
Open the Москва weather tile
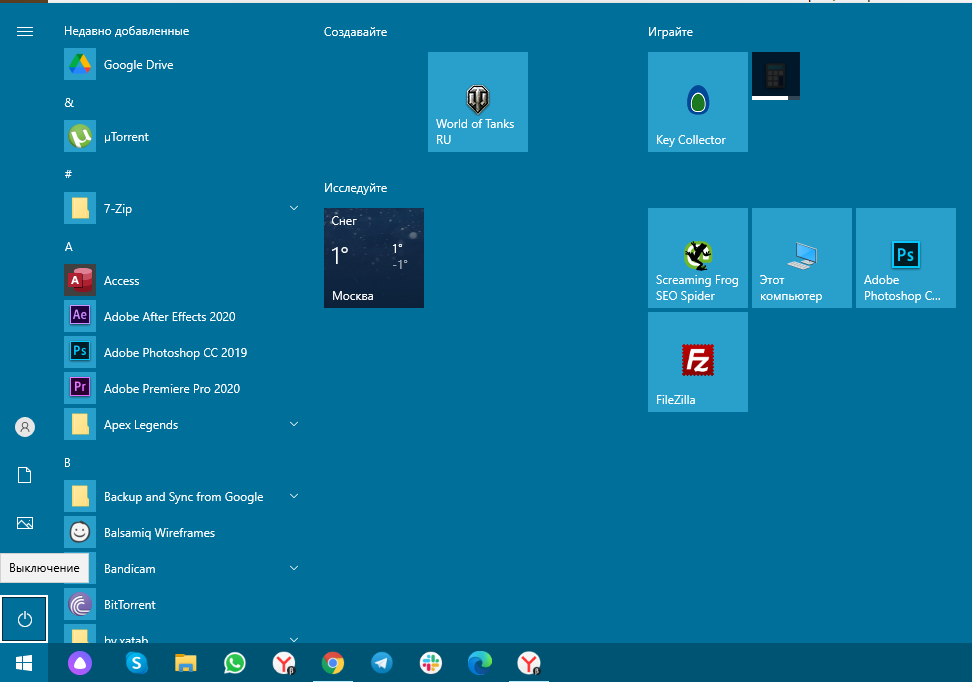[374, 258]
